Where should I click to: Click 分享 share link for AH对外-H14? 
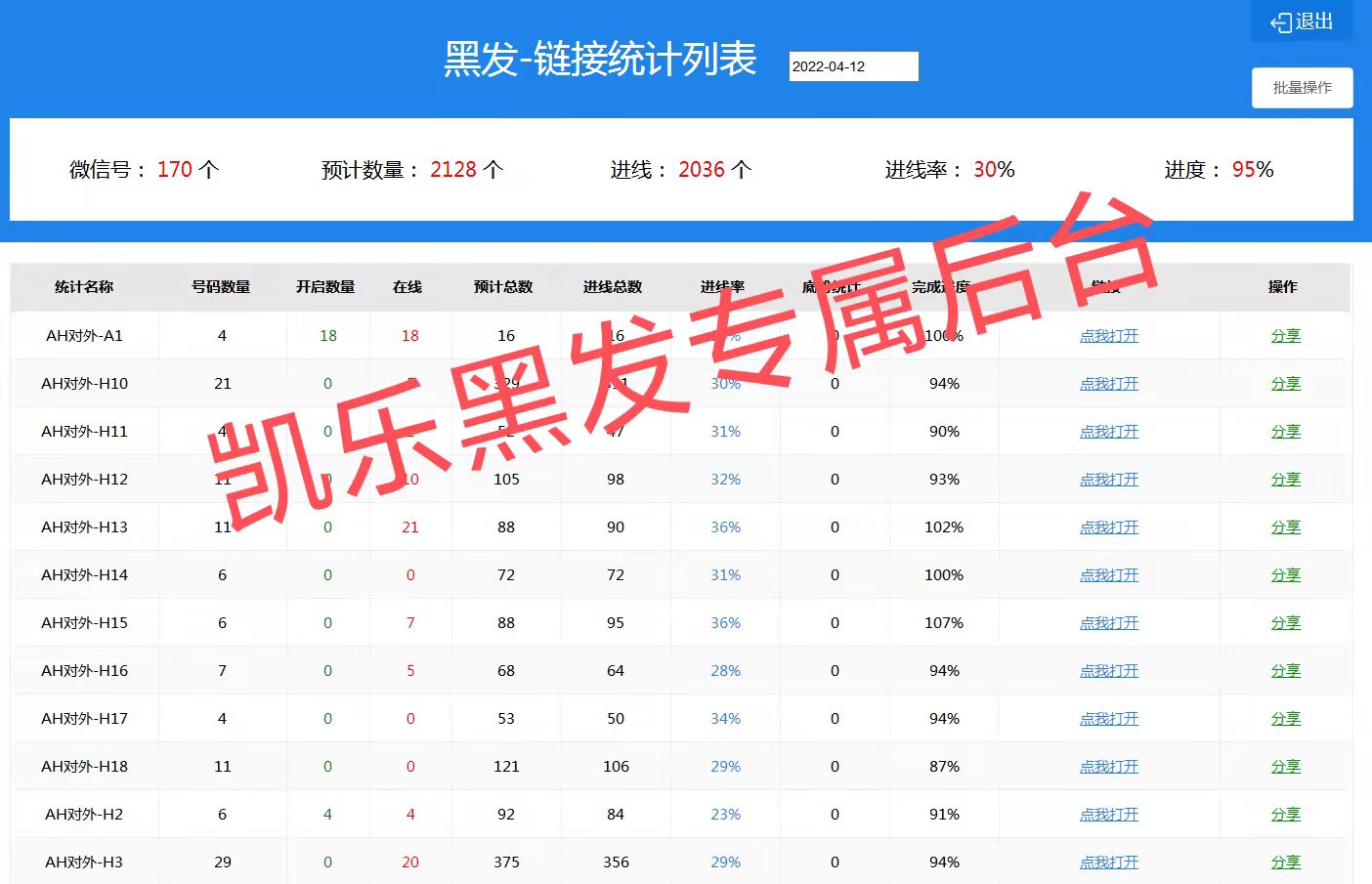coord(1286,575)
